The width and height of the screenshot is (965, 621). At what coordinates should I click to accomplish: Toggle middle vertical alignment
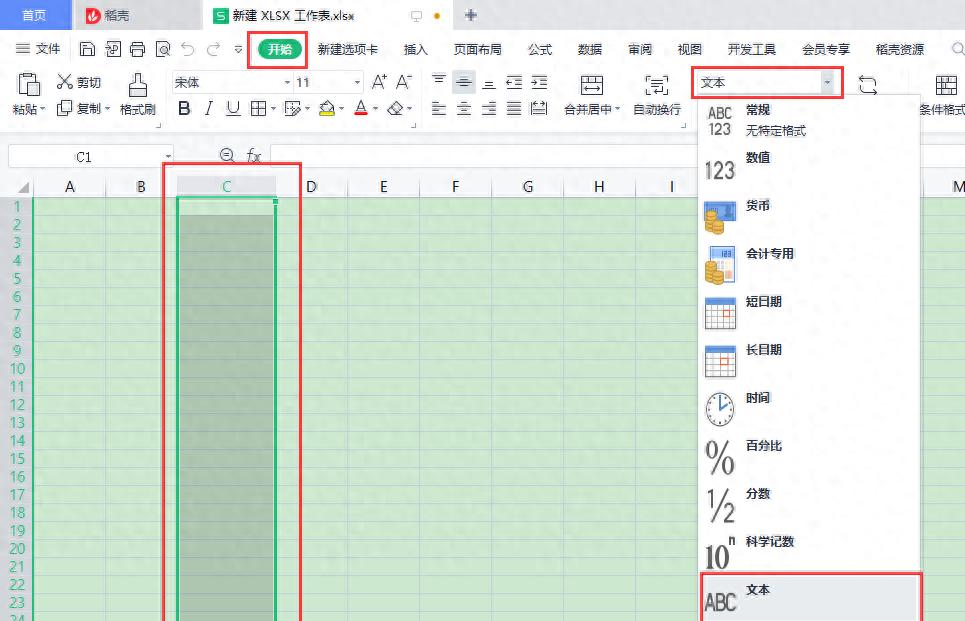click(463, 82)
